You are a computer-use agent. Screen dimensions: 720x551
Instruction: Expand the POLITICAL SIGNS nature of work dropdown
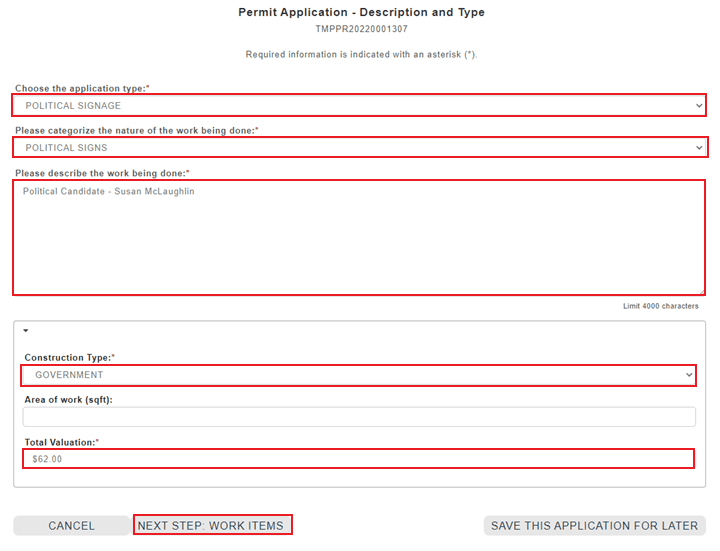point(358,147)
